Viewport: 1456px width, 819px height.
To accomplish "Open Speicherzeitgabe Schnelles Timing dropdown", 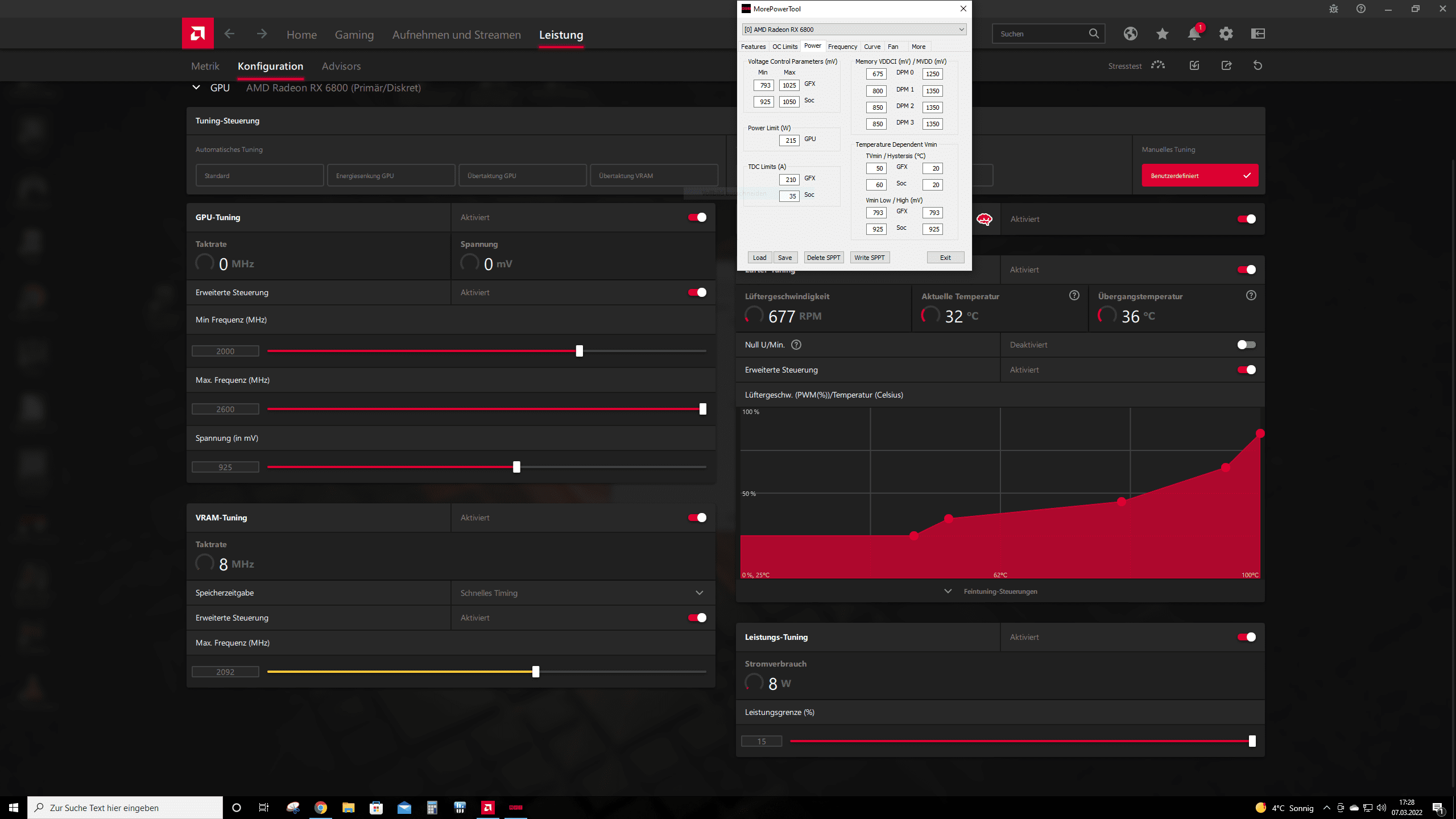I will [x=583, y=593].
